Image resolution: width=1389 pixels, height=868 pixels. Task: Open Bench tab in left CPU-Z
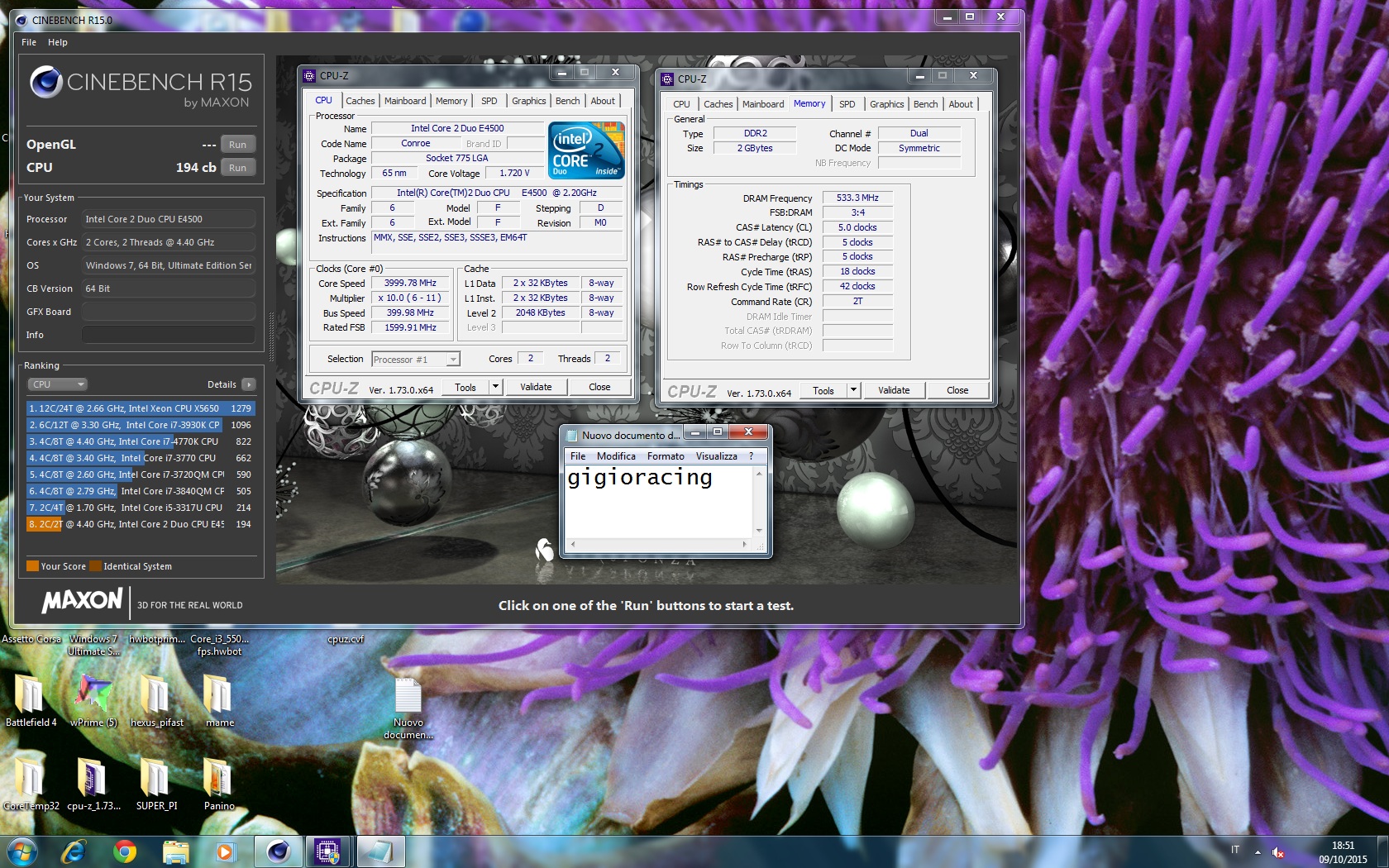[568, 101]
